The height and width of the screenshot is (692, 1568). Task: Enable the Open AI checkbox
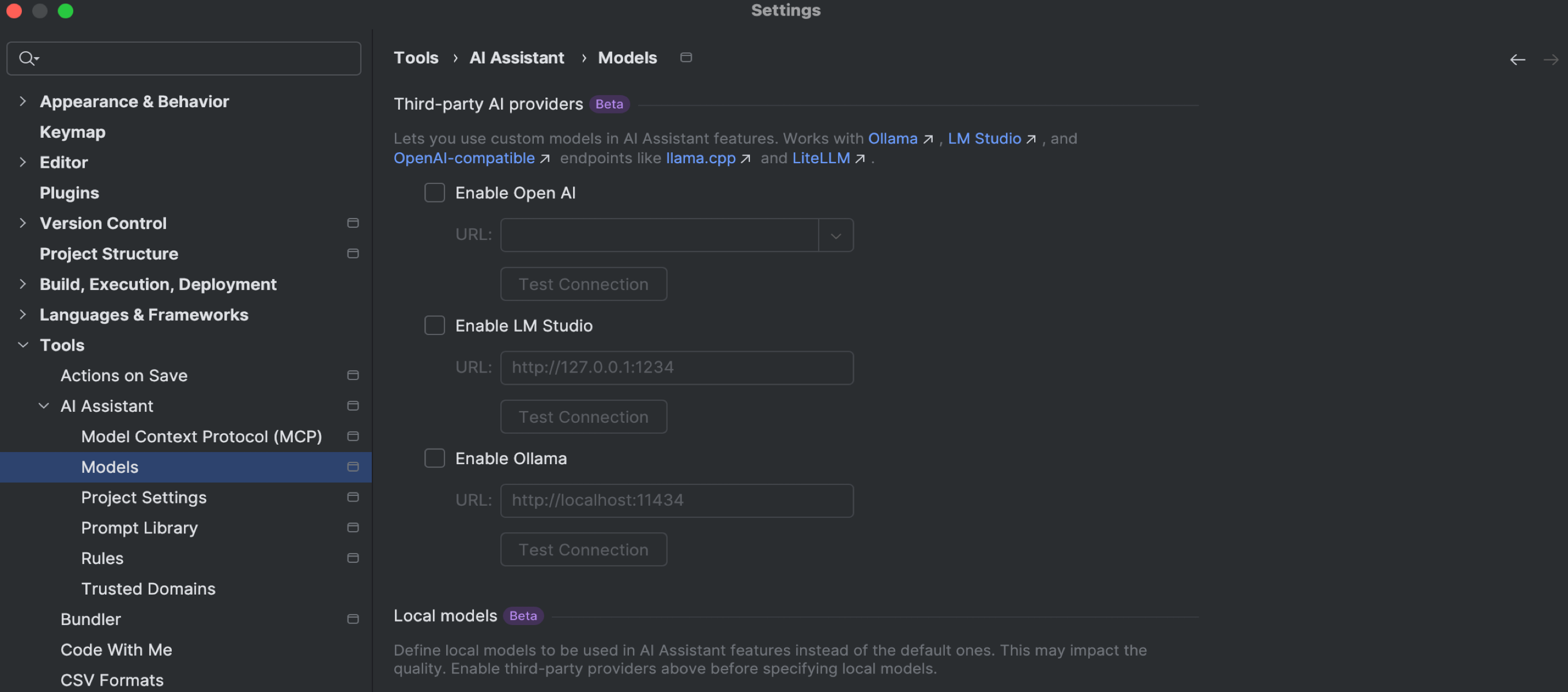(435, 193)
